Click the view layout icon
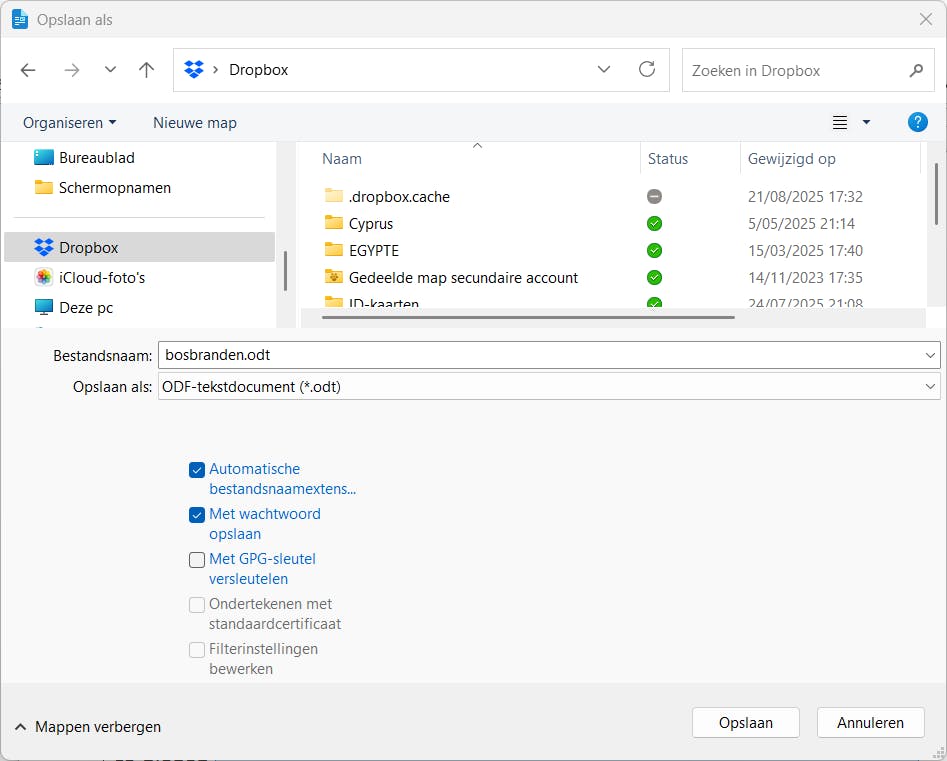Viewport: 947px width, 761px height. click(x=840, y=122)
